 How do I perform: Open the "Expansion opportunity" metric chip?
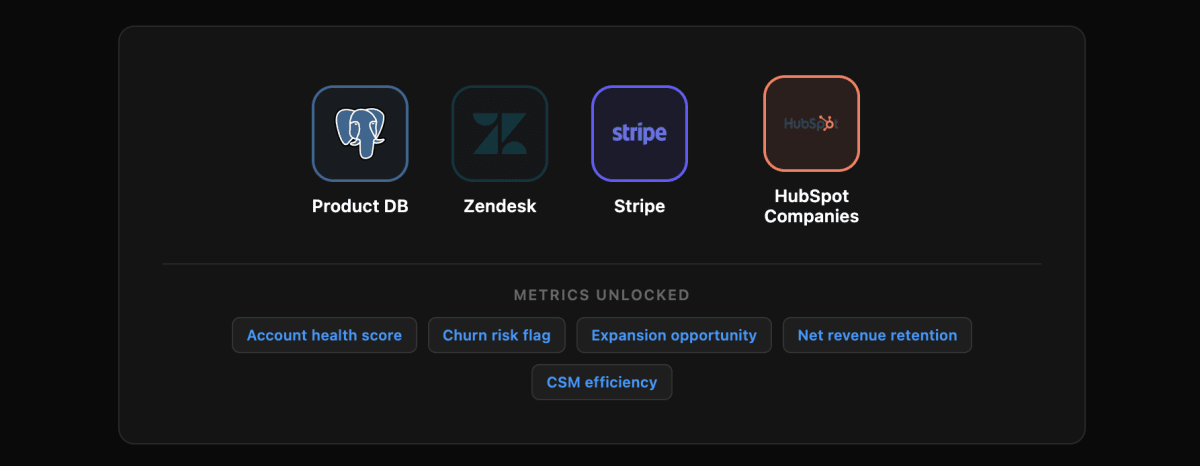click(x=674, y=335)
